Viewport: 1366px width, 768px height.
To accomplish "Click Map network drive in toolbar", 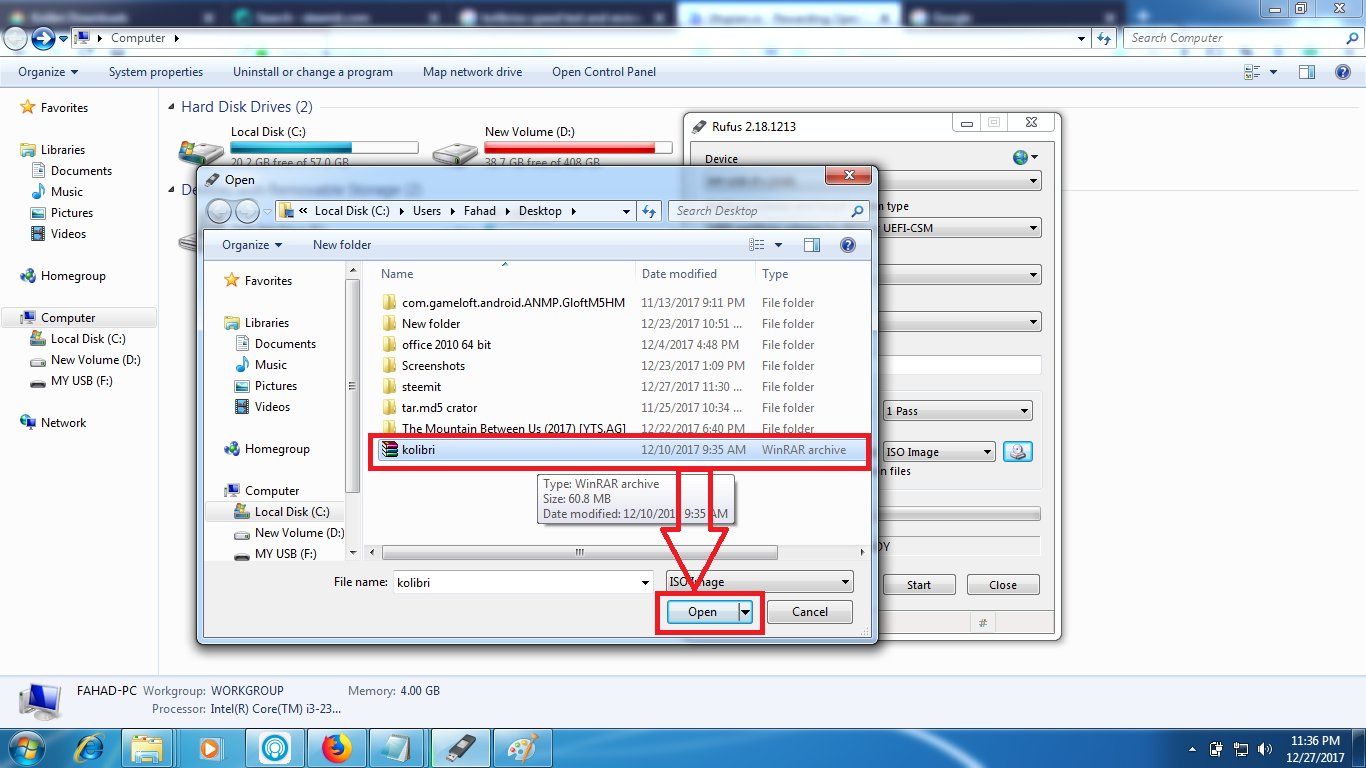I will coord(472,72).
